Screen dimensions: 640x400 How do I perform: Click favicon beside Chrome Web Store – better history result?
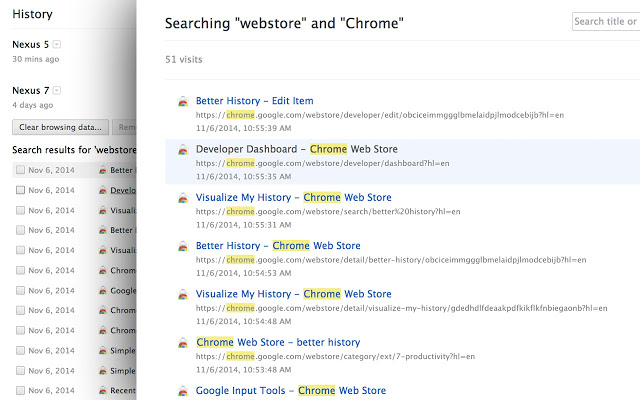(183, 343)
